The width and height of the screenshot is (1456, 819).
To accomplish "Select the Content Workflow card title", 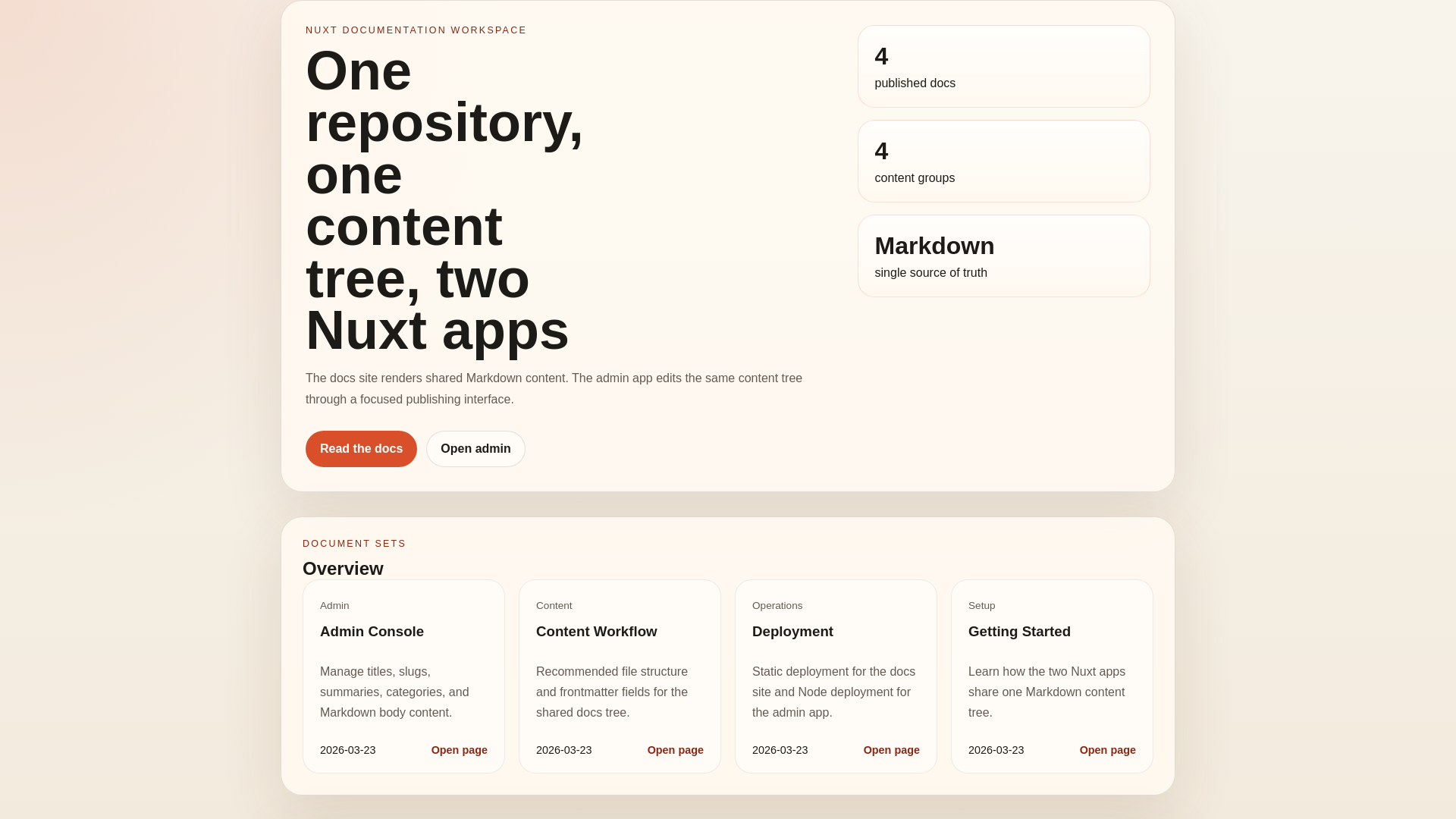I will (597, 632).
